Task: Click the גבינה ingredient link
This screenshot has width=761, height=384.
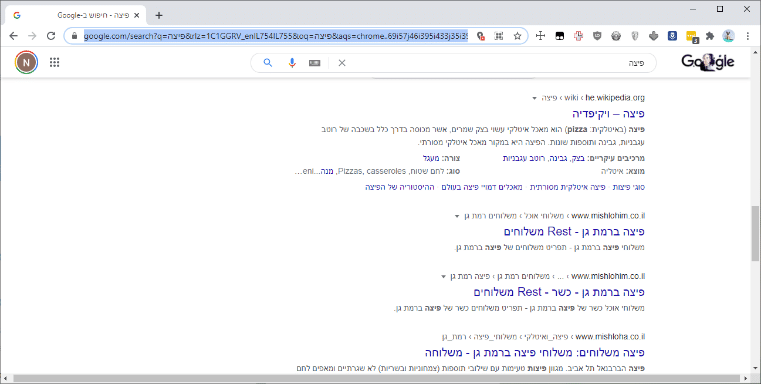Action: (x=558, y=158)
